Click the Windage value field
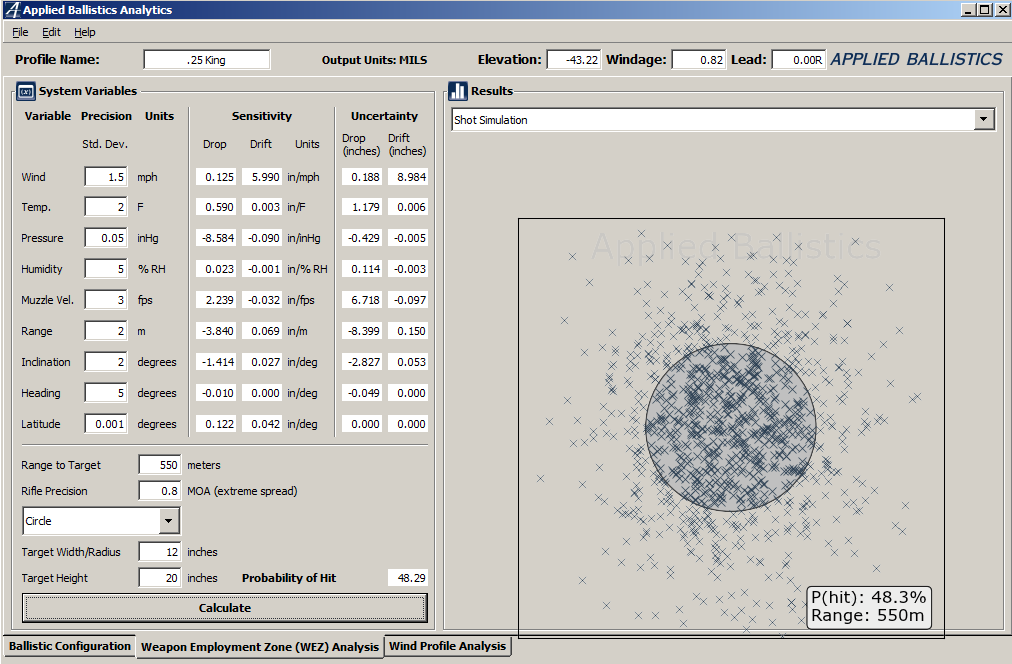 pos(698,60)
